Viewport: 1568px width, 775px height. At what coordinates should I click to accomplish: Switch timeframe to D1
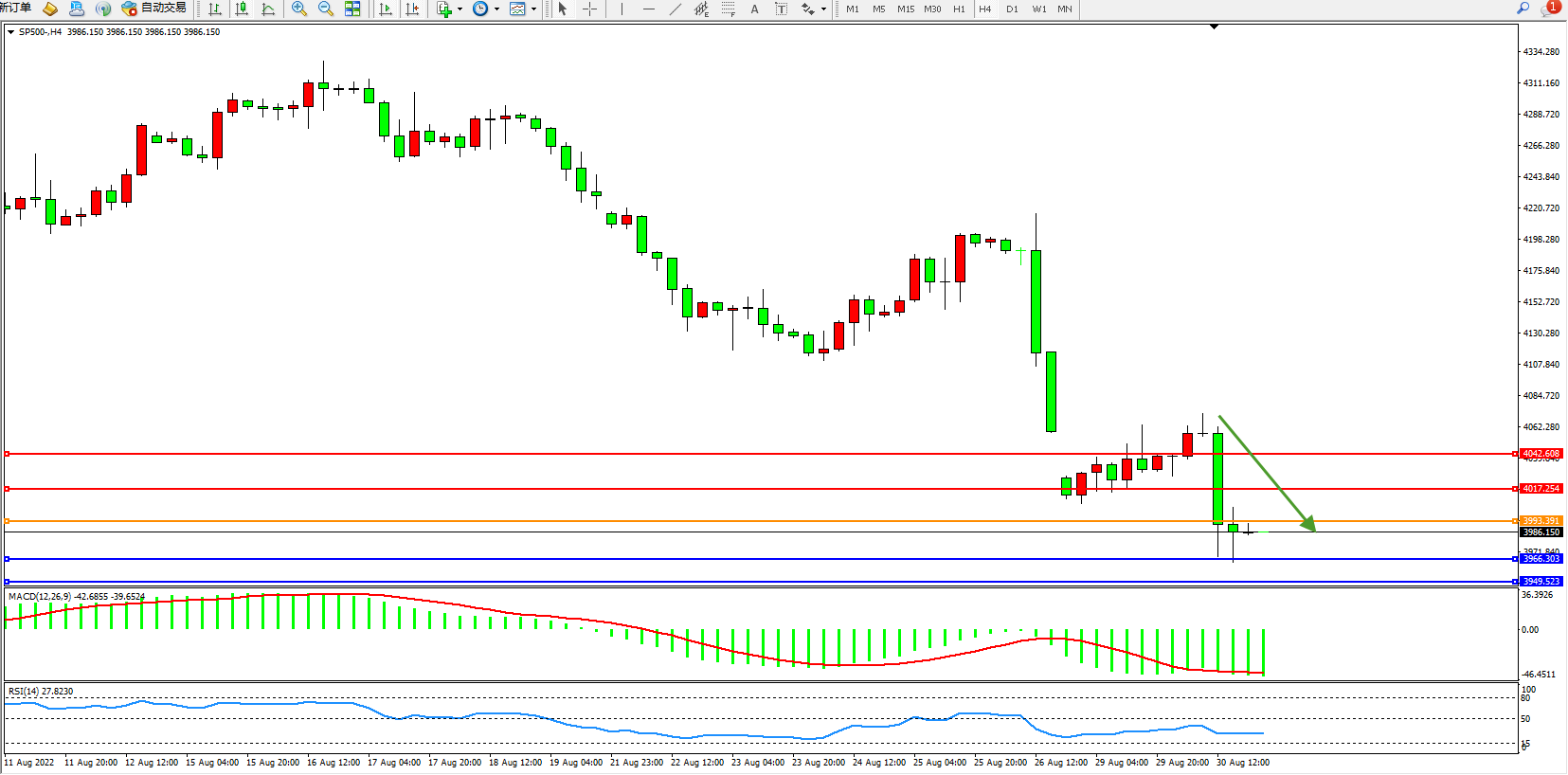1012,9
